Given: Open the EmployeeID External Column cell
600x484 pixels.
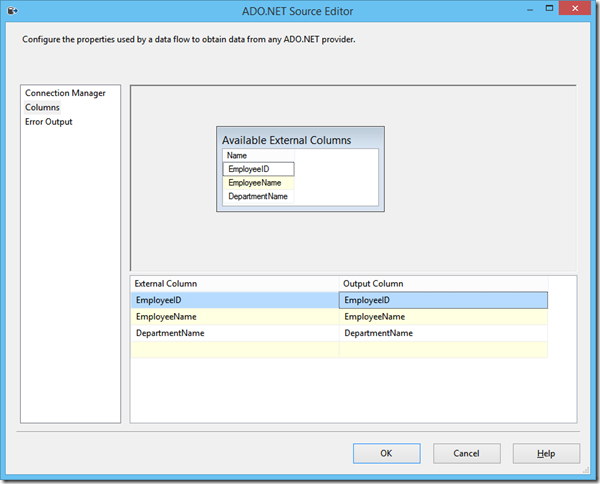Looking at the screenshot, I should tap(235, 300).
